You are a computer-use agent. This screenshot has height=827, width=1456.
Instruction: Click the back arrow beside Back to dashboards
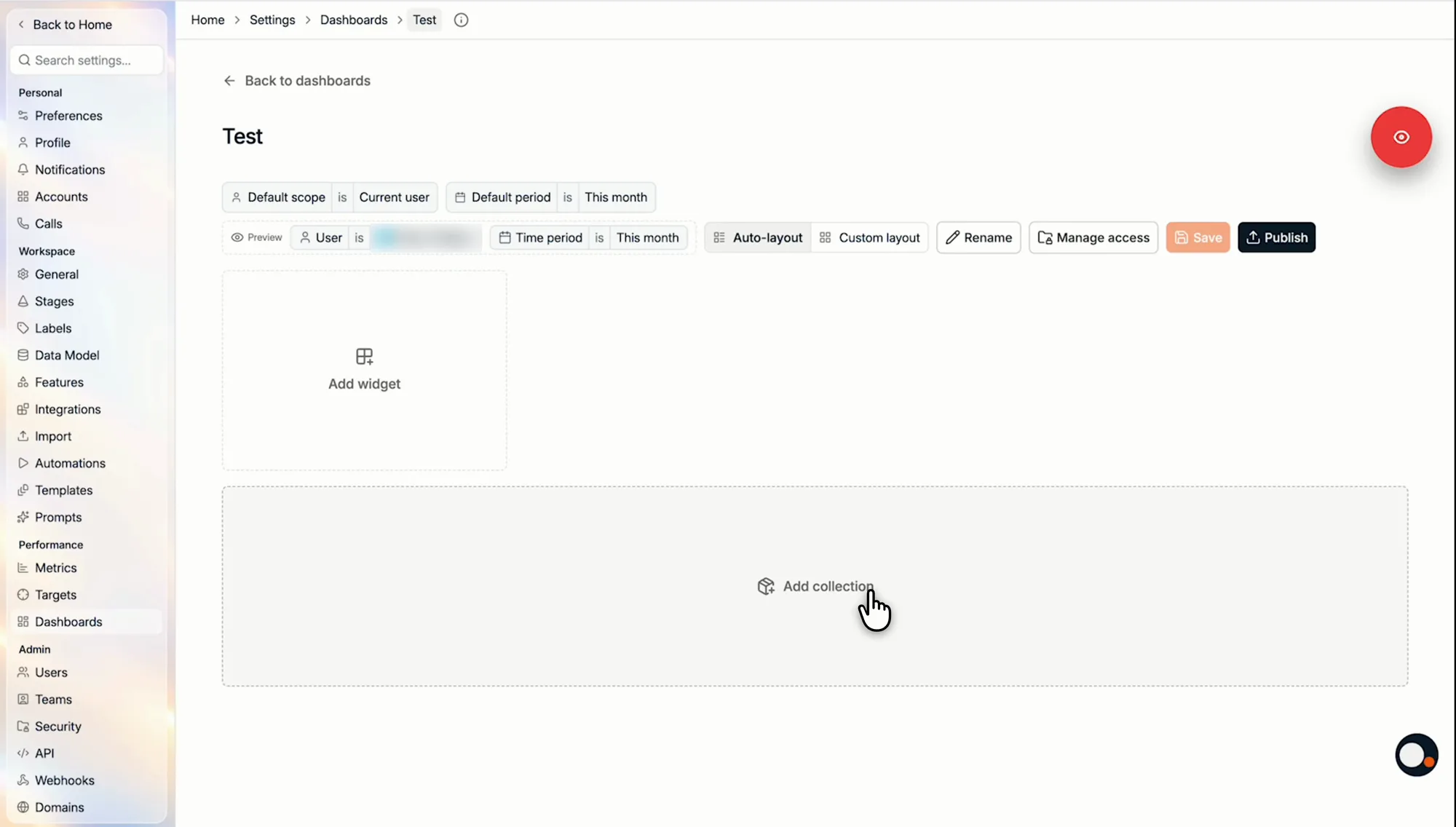229,81
